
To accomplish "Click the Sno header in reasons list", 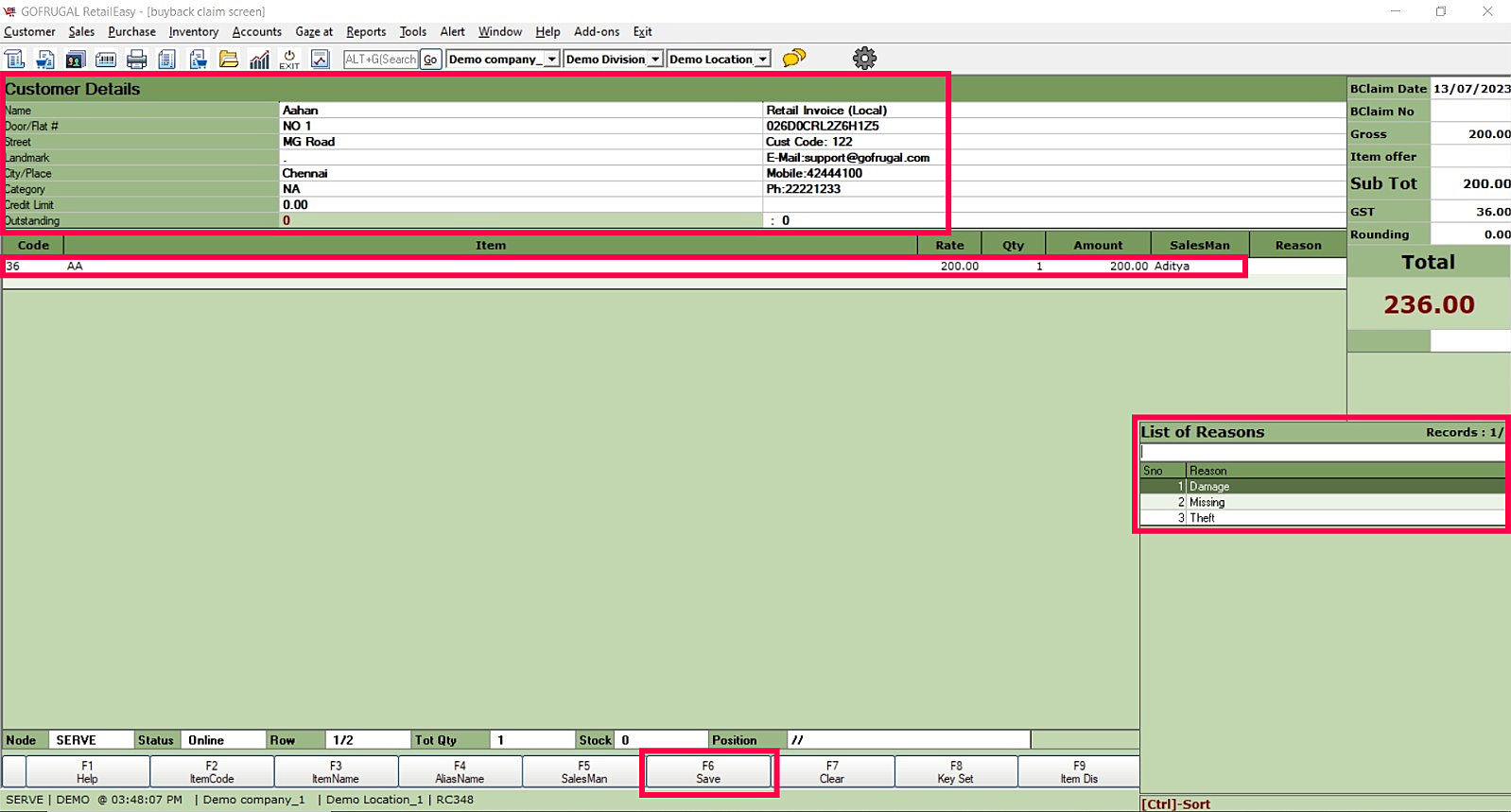I will [1163, 471].
